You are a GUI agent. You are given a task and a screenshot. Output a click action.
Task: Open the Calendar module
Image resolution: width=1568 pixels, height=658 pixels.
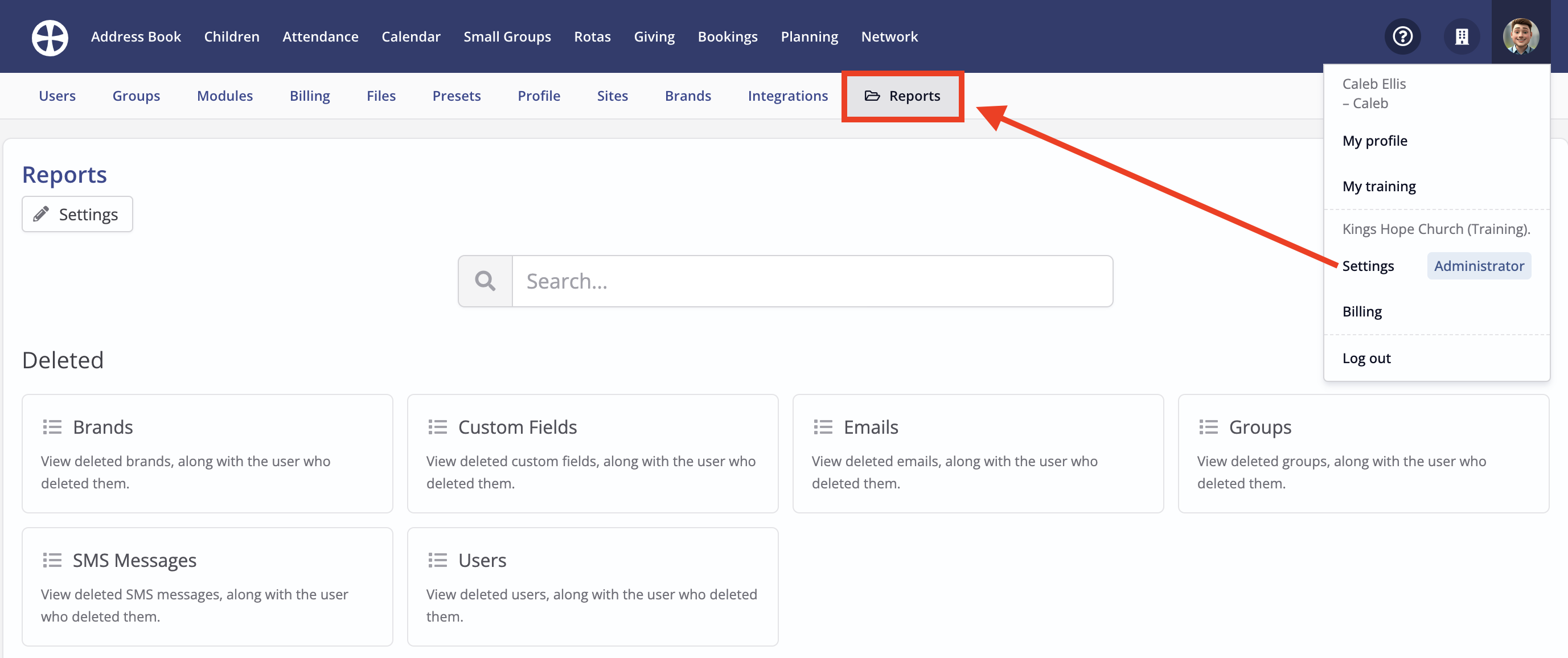click(411, 36)
